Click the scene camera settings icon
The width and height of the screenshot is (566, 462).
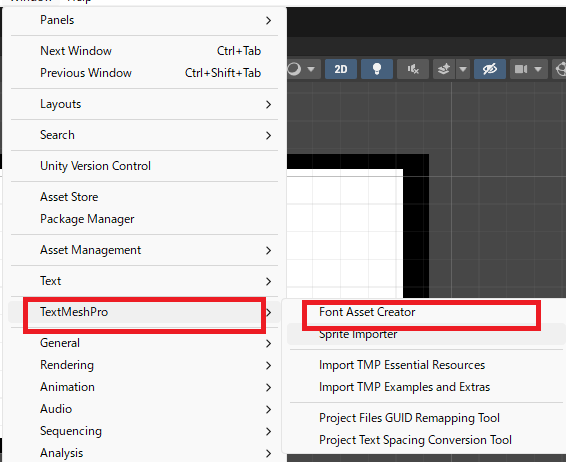click(521, 69)
